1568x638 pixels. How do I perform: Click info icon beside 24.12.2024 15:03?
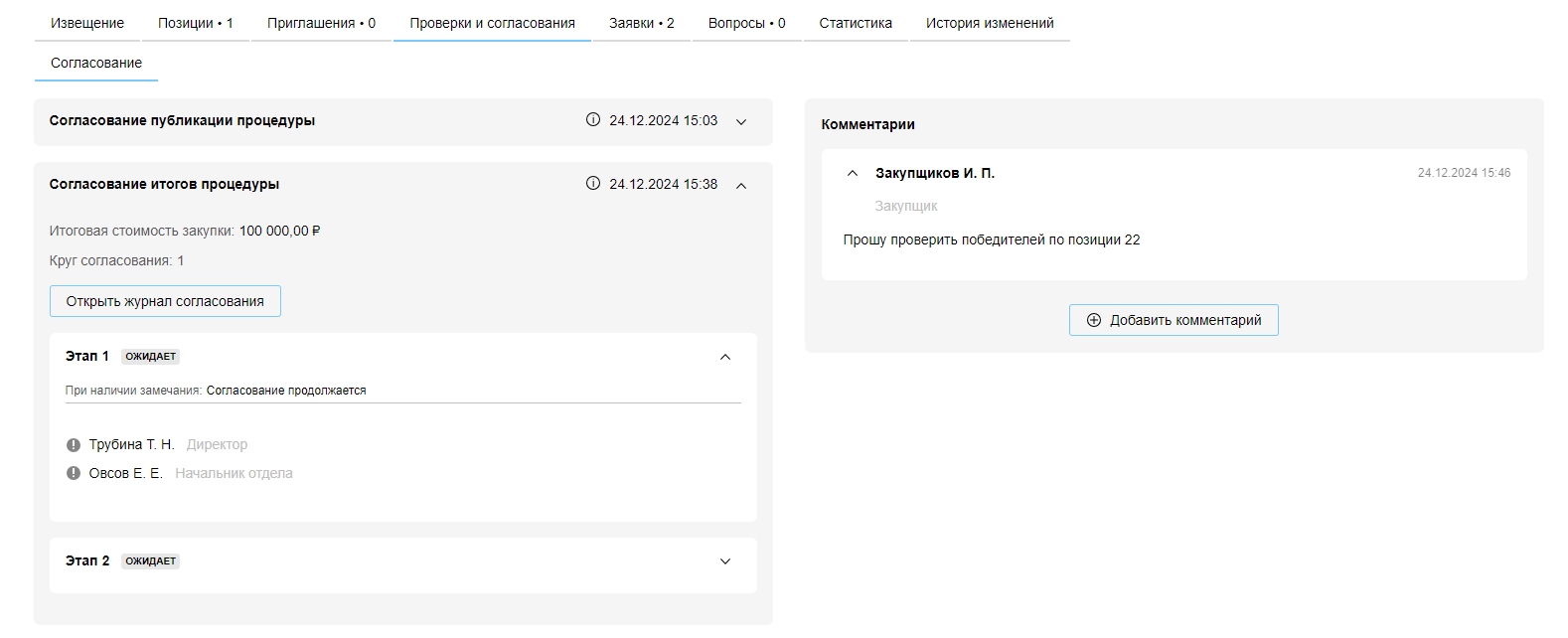(593, 120)
